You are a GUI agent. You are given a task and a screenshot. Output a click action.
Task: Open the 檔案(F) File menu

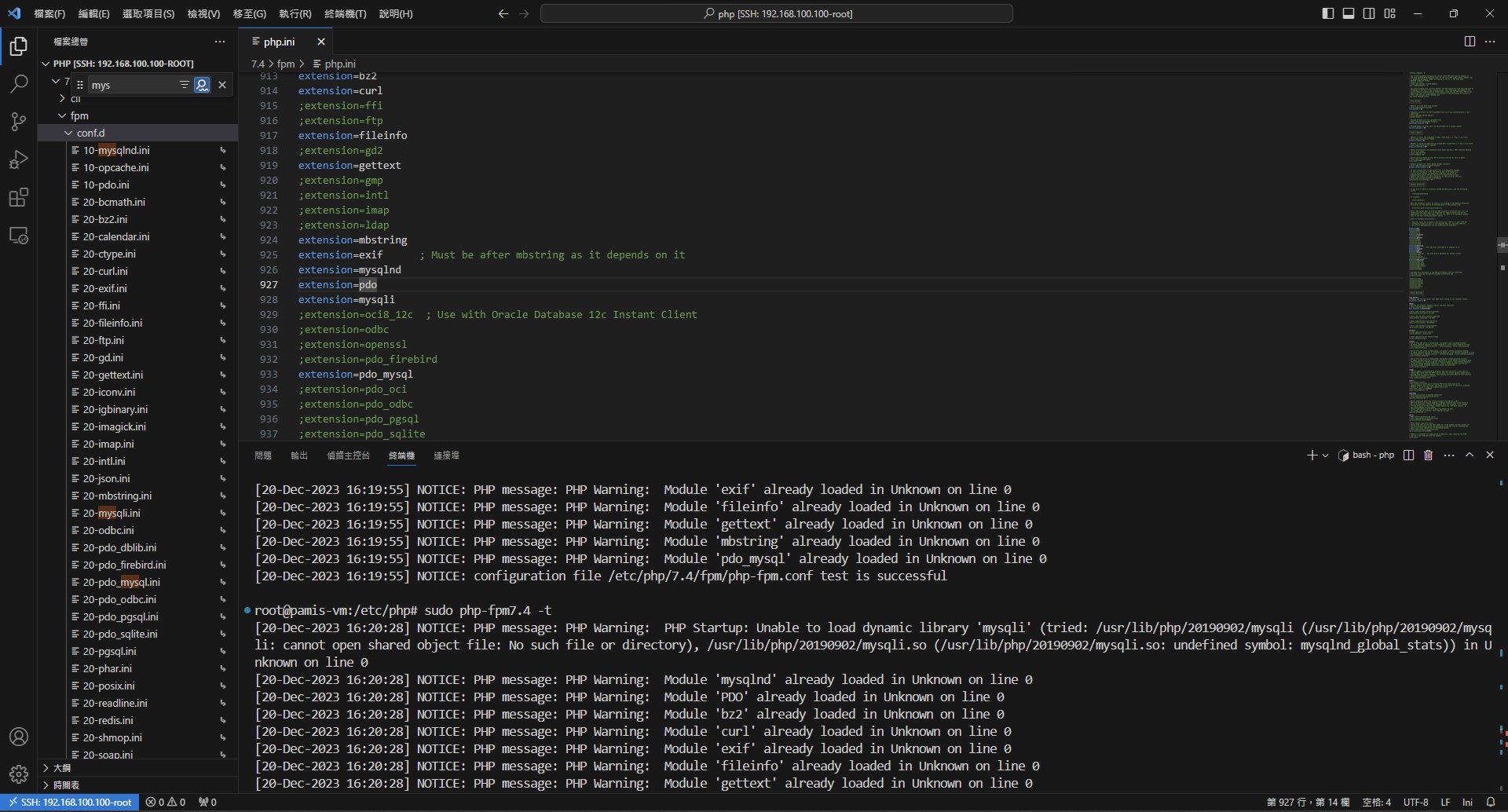(x=49, y=14)
